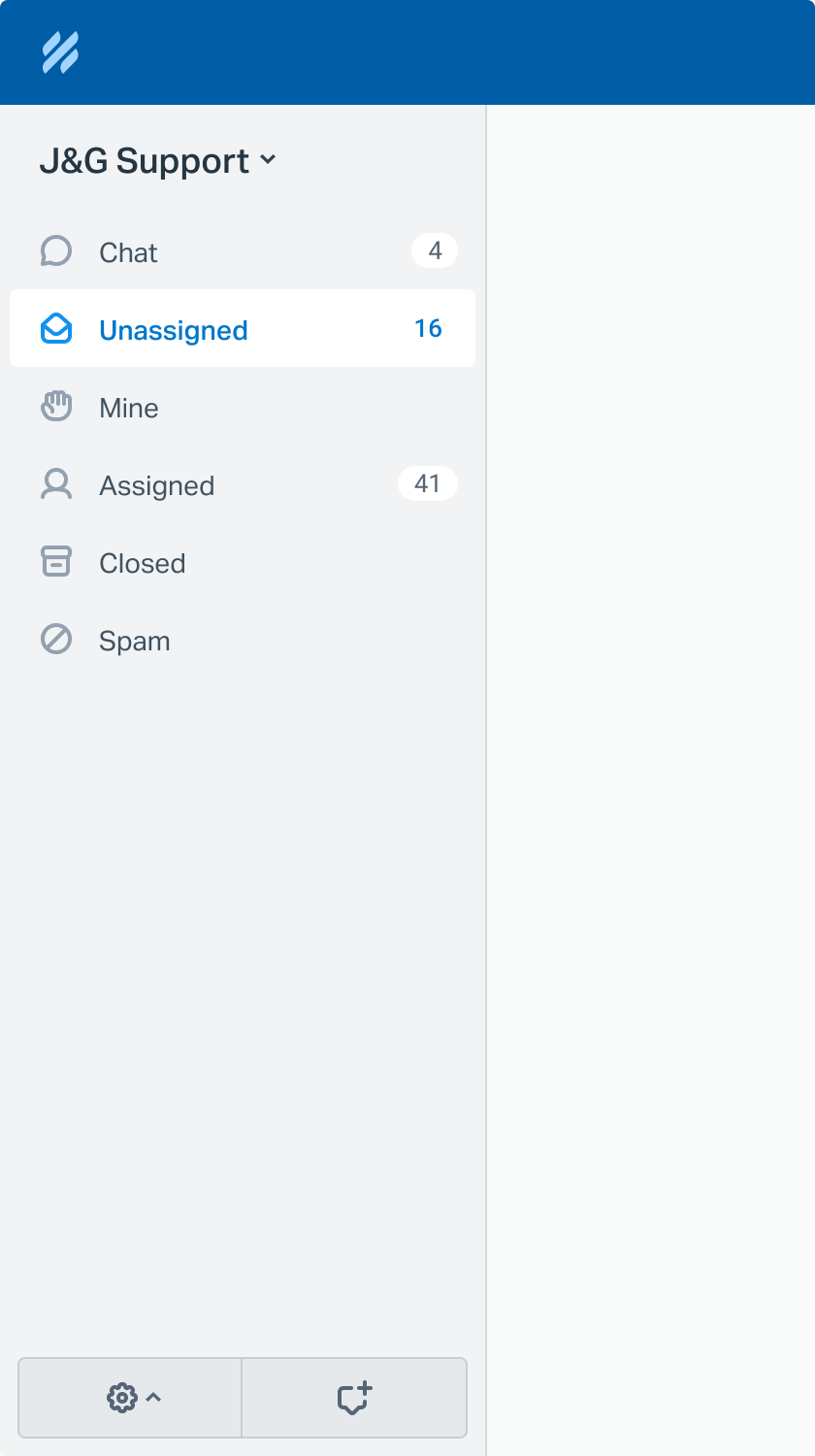Open the settings chevron expander
This screenshot has height=1456, width=815.
tap(155, 1398)
